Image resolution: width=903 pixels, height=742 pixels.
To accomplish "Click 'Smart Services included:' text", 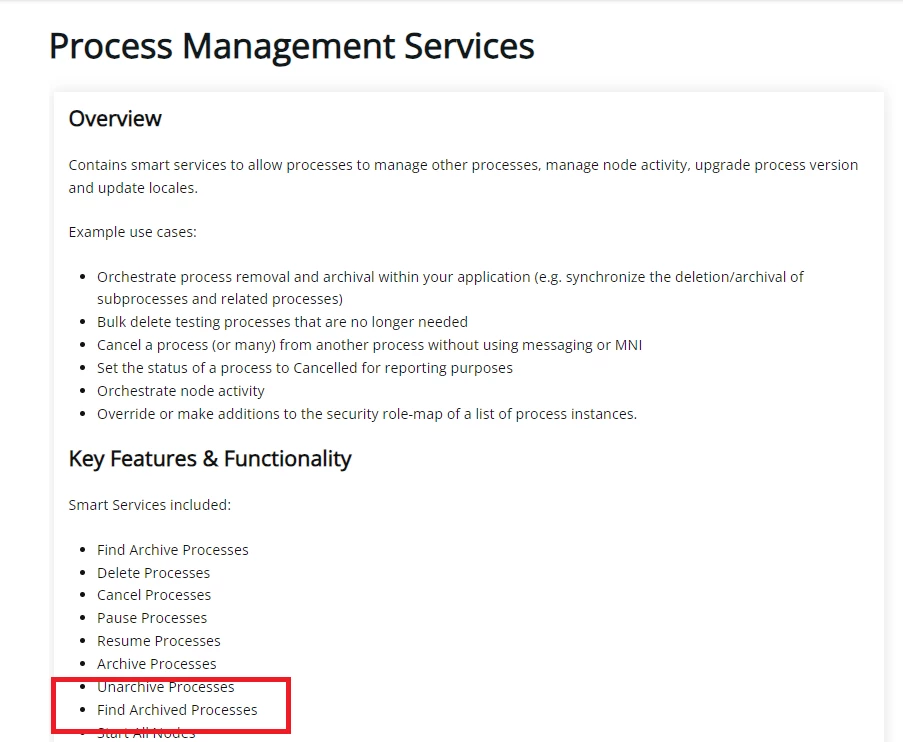I will coord(150,505).
